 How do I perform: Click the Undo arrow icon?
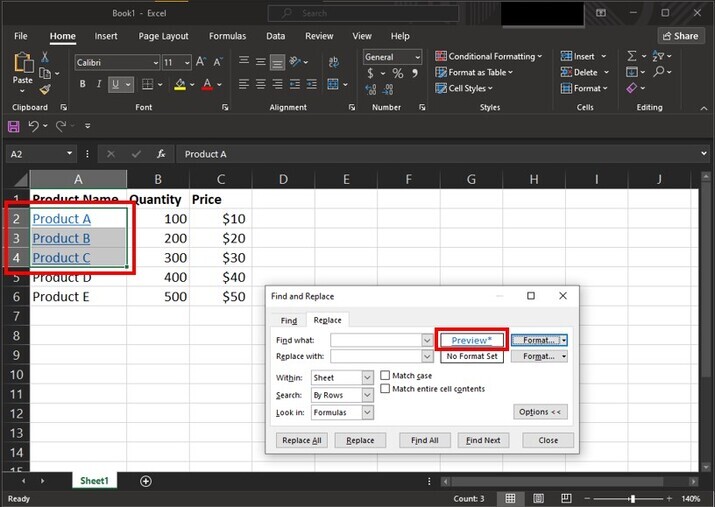33,126
